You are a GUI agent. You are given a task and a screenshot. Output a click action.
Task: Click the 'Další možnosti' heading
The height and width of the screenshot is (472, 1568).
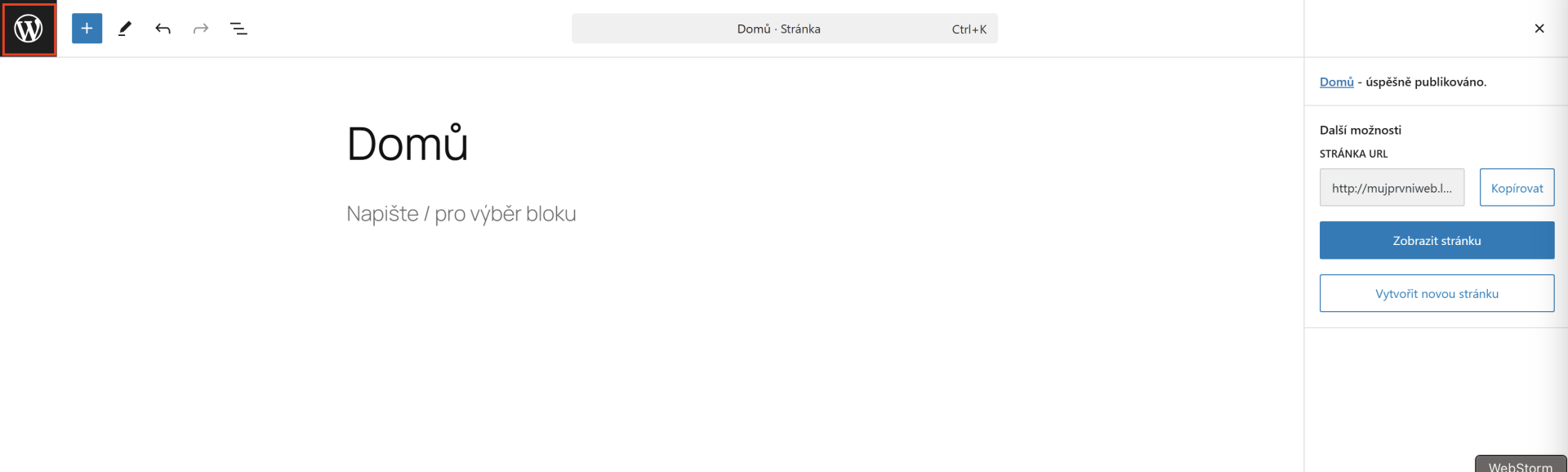[x=1360, y=130]
